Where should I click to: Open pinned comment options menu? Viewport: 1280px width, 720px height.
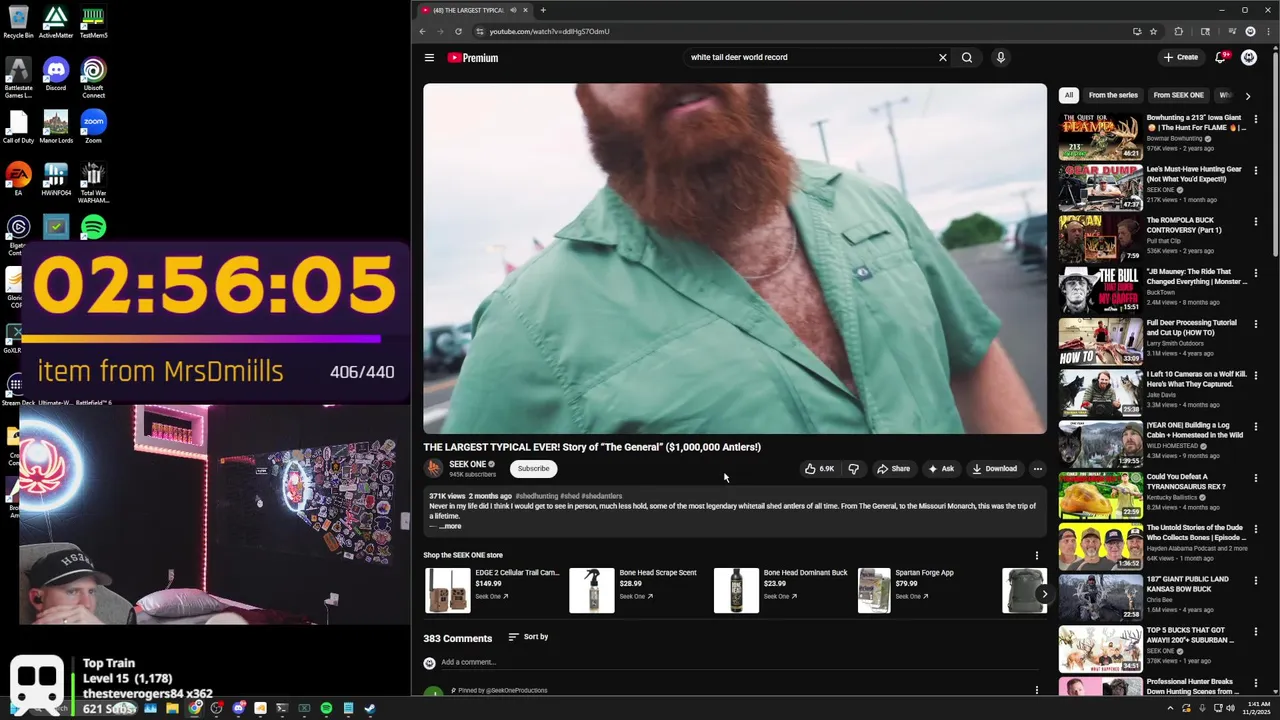pos(1036,690)
